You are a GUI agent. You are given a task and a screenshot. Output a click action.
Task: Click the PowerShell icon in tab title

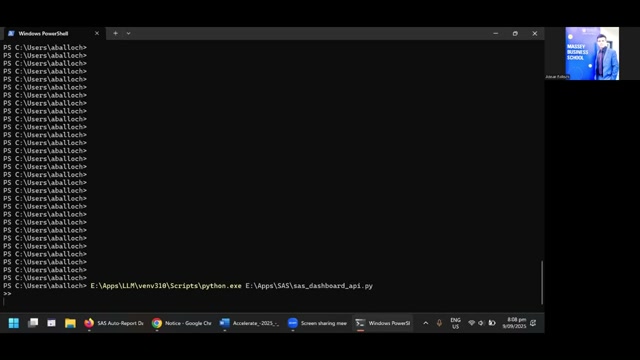click(x=11, y=33)
